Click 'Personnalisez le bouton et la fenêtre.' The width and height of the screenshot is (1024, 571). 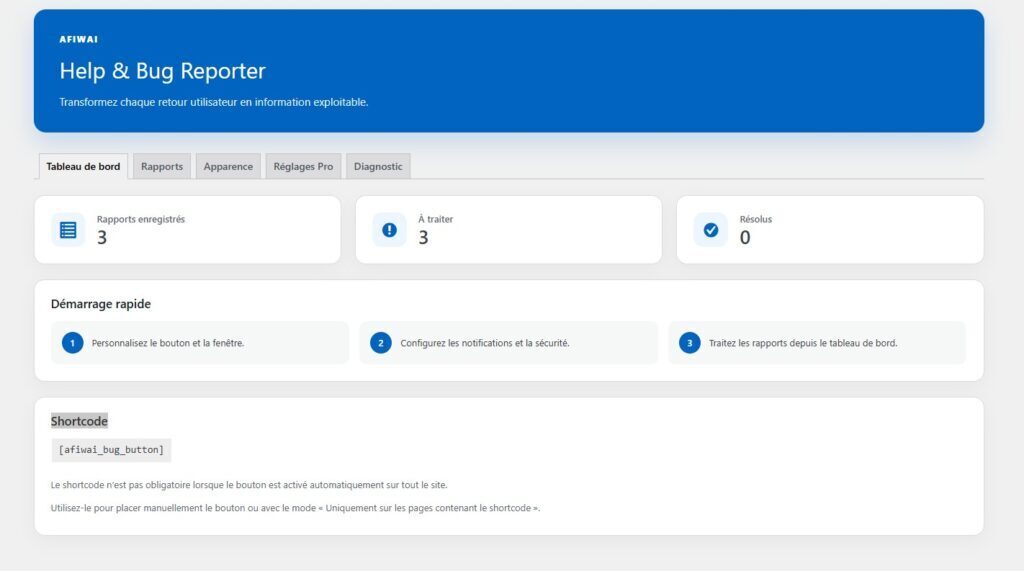coord(168,343)
